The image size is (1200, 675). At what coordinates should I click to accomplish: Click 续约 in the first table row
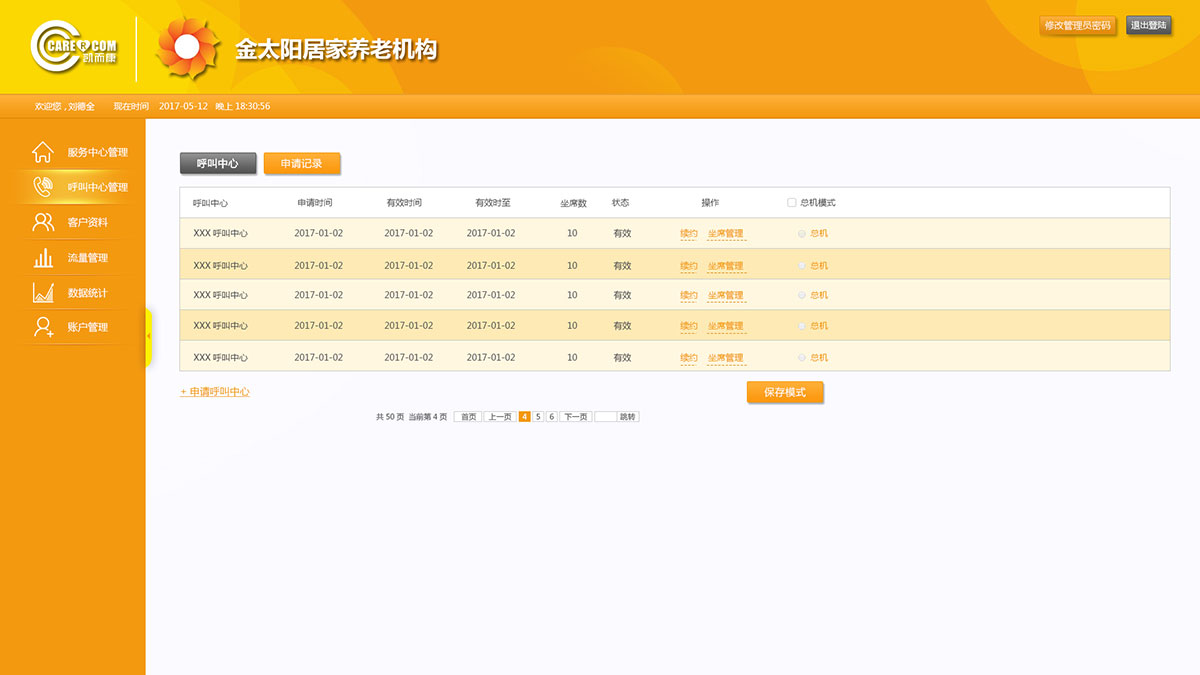click(x=689, y=234)
